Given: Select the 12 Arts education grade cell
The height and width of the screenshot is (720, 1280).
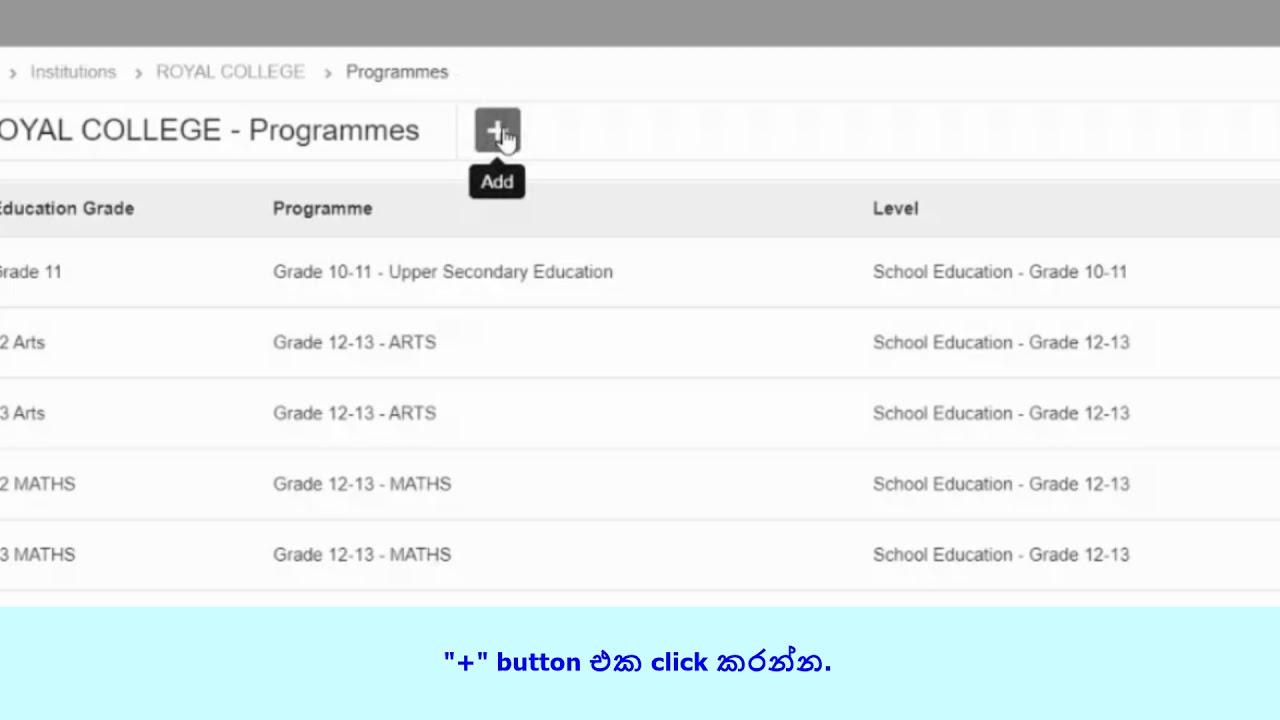Looking at the screenshot, I should (22, 342).
